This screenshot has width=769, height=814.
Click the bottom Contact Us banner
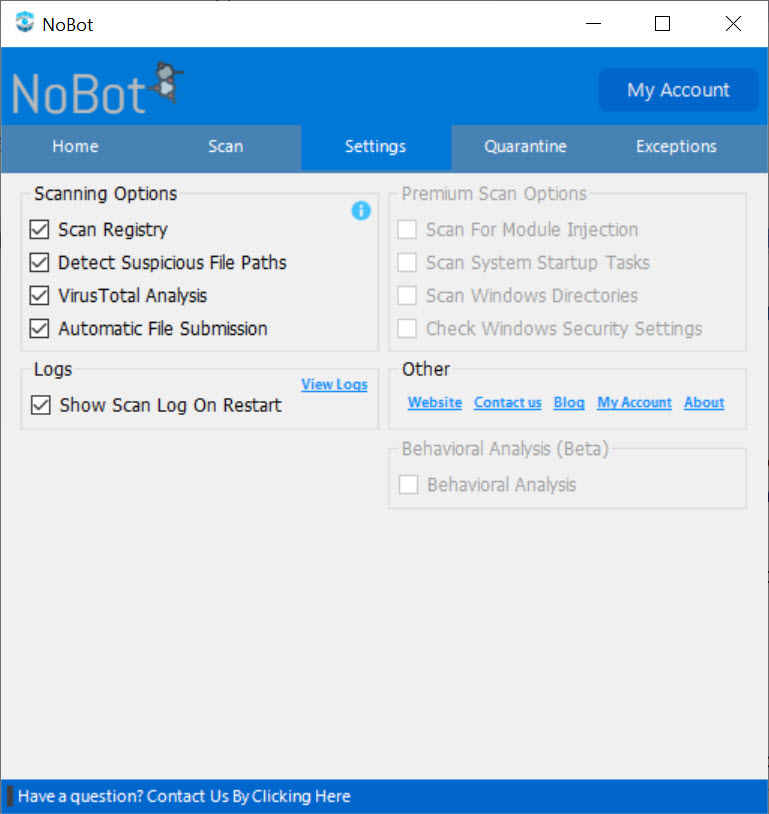pos(184,796)
